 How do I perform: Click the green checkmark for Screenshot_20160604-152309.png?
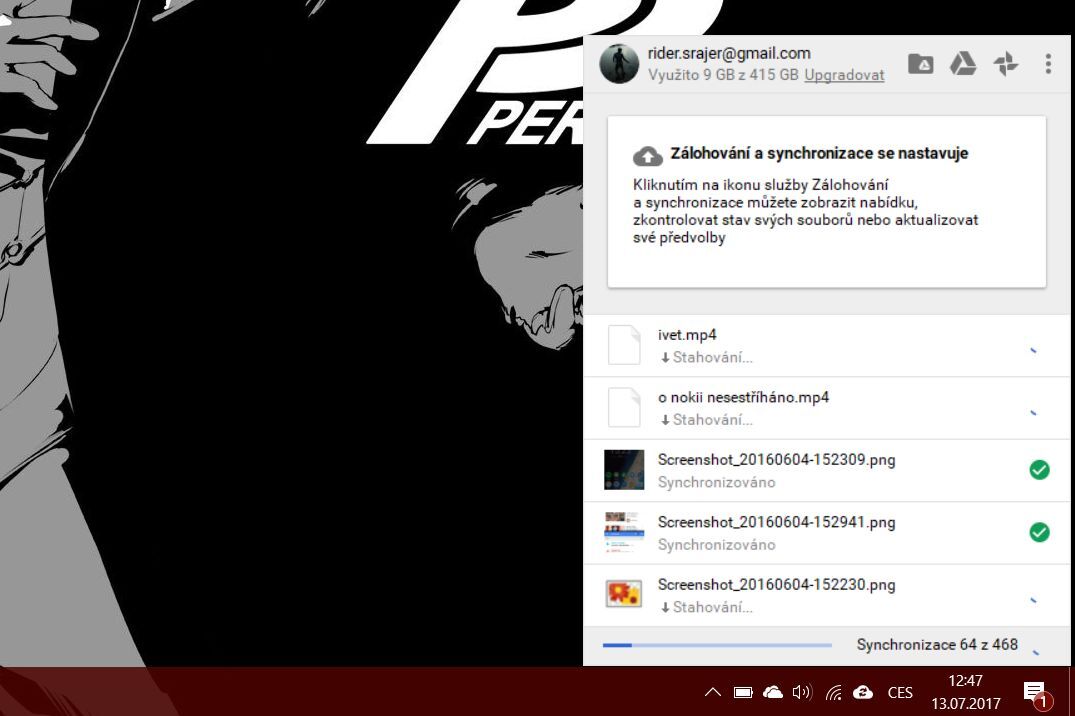pos(1039,470)
